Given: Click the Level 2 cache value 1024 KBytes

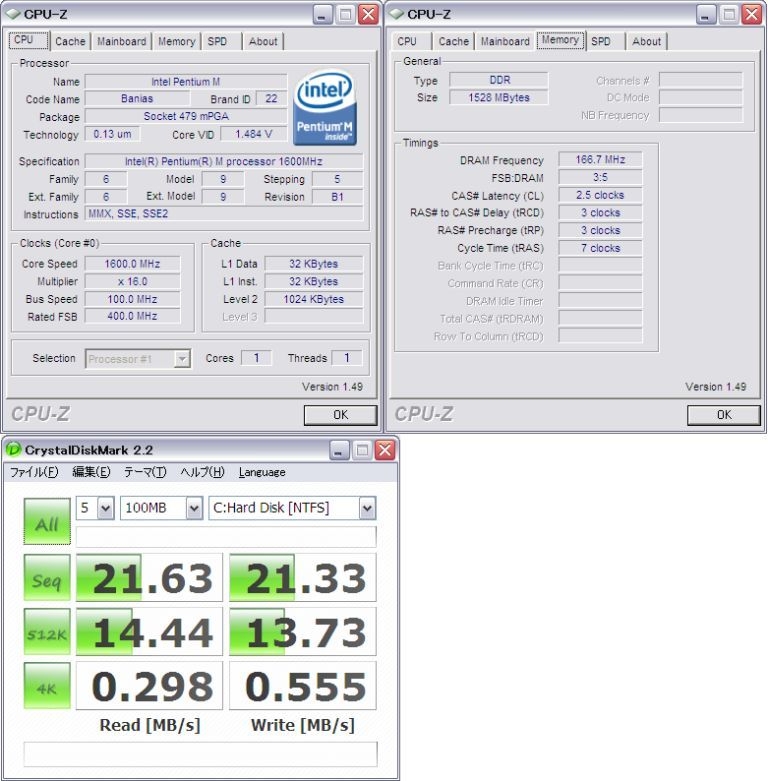Looking at the screenshot, I should tap(313, 299).
